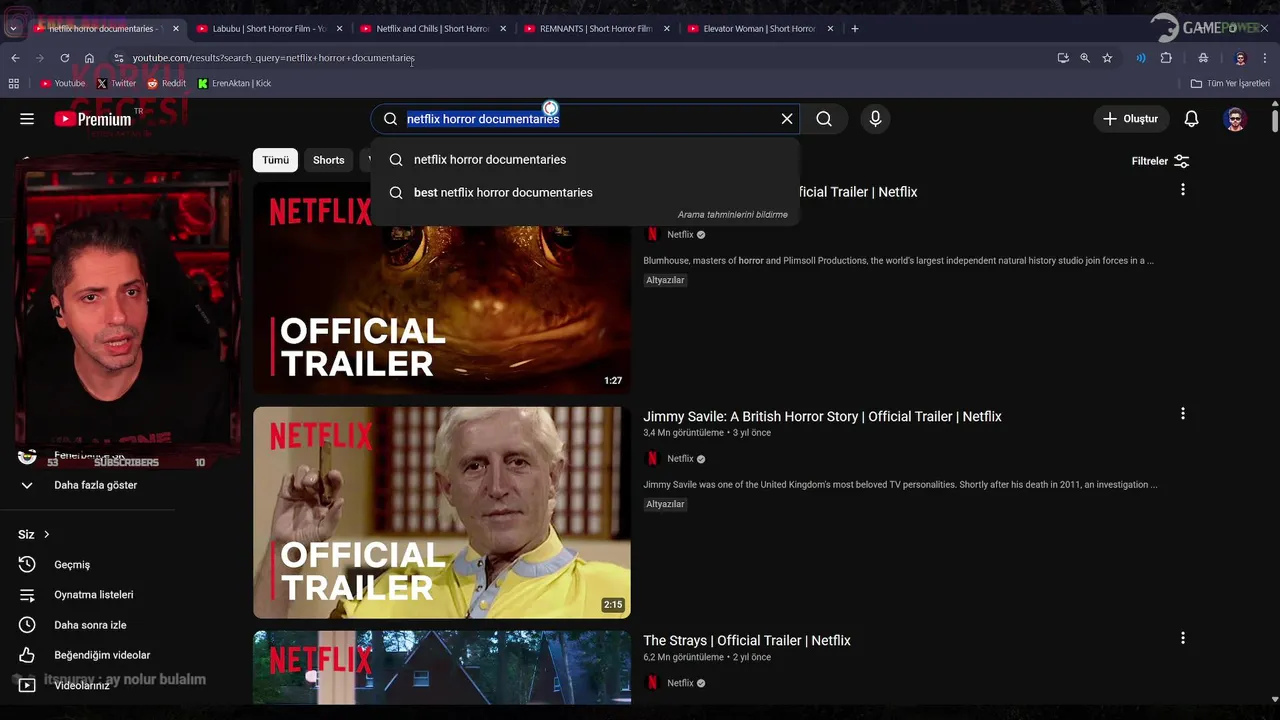The image size is (1280, 720).
Task: Open the ErenAktan Kick bookmark
Action: 235,83
